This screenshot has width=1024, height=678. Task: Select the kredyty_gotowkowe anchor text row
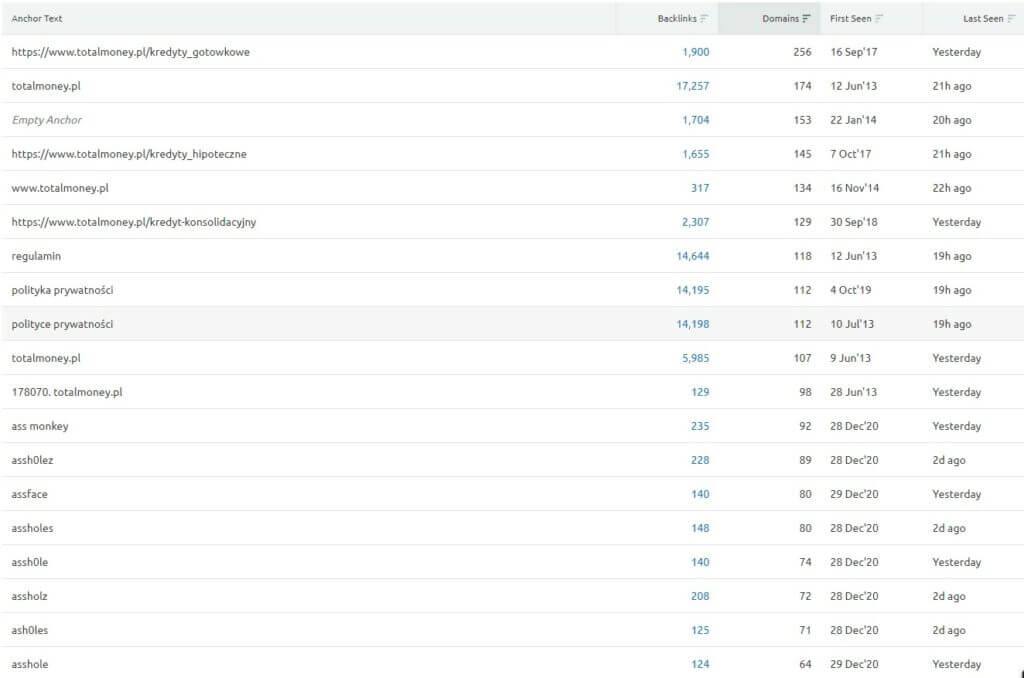coord(130,52)
